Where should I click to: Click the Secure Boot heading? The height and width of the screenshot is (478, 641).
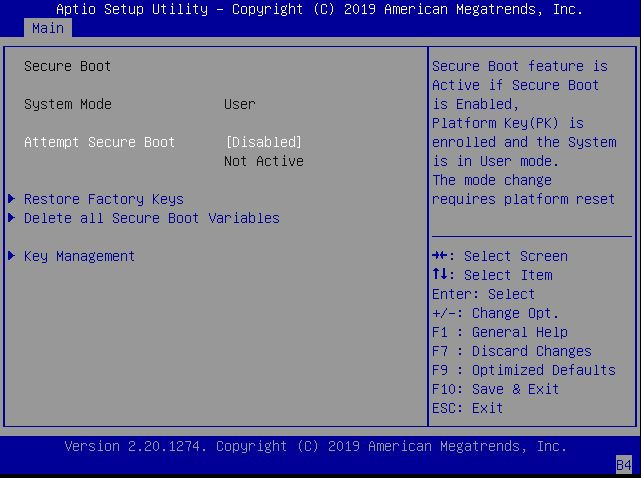click(x=67, y=66)
